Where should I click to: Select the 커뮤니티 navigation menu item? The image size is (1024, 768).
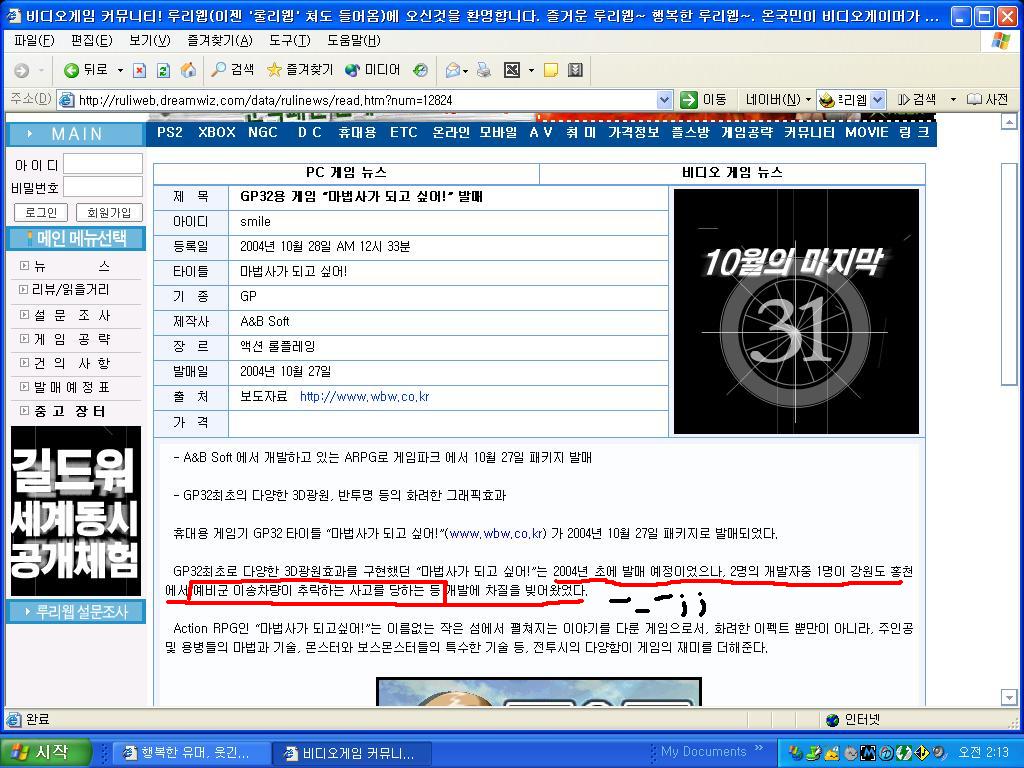(811, 131)
